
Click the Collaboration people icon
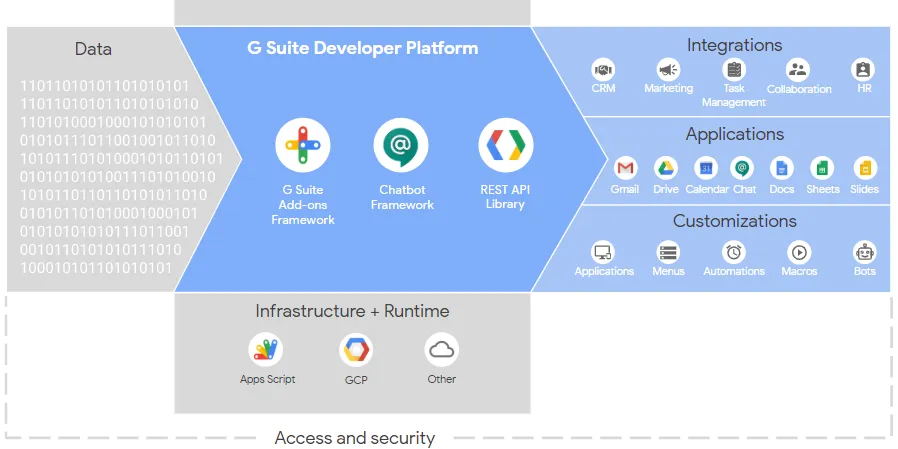pyautogui.click(x=798, y=70)
